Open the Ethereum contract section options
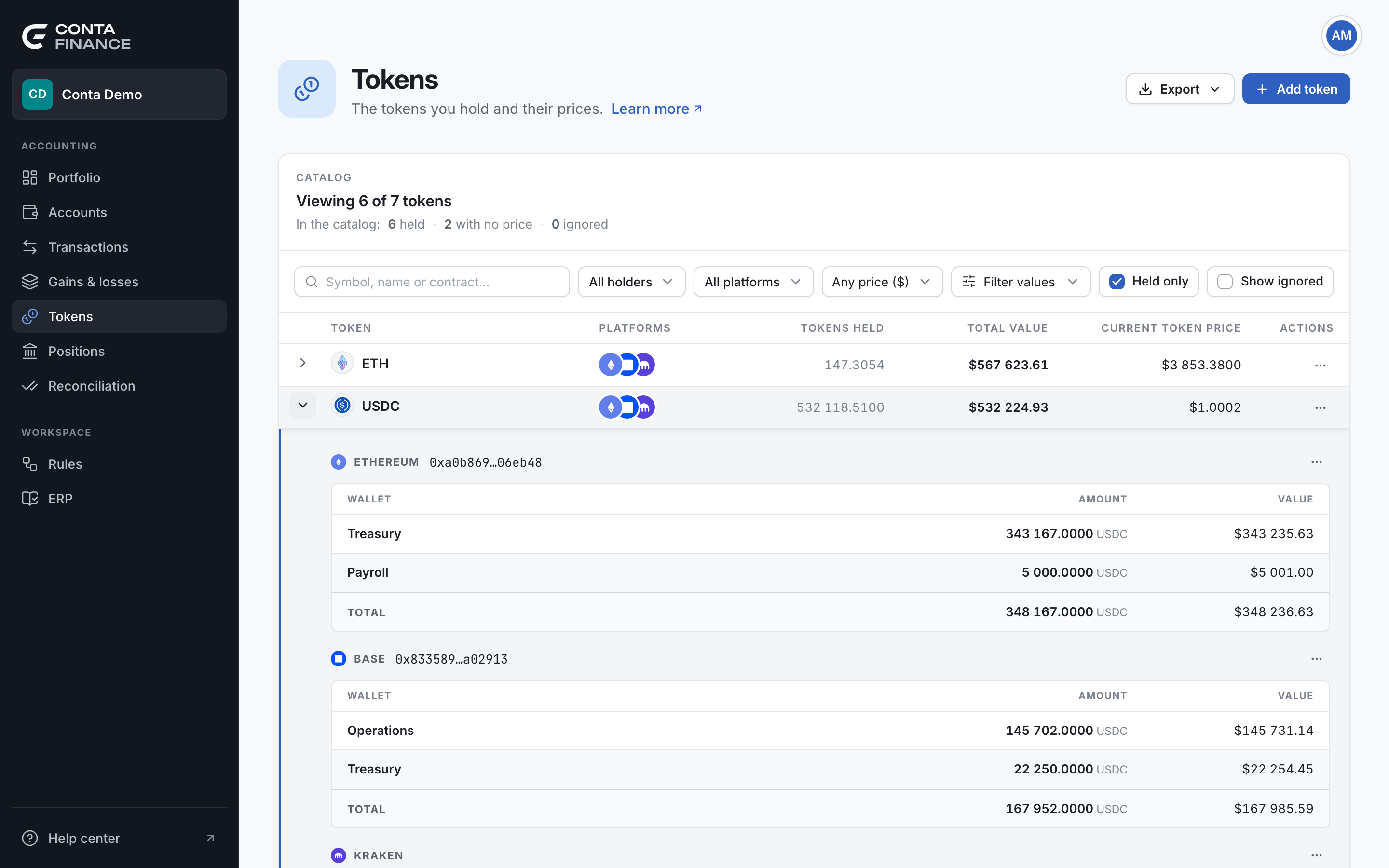The width and height of the screenshot is (1389, 868). (x=1317, y=462)
